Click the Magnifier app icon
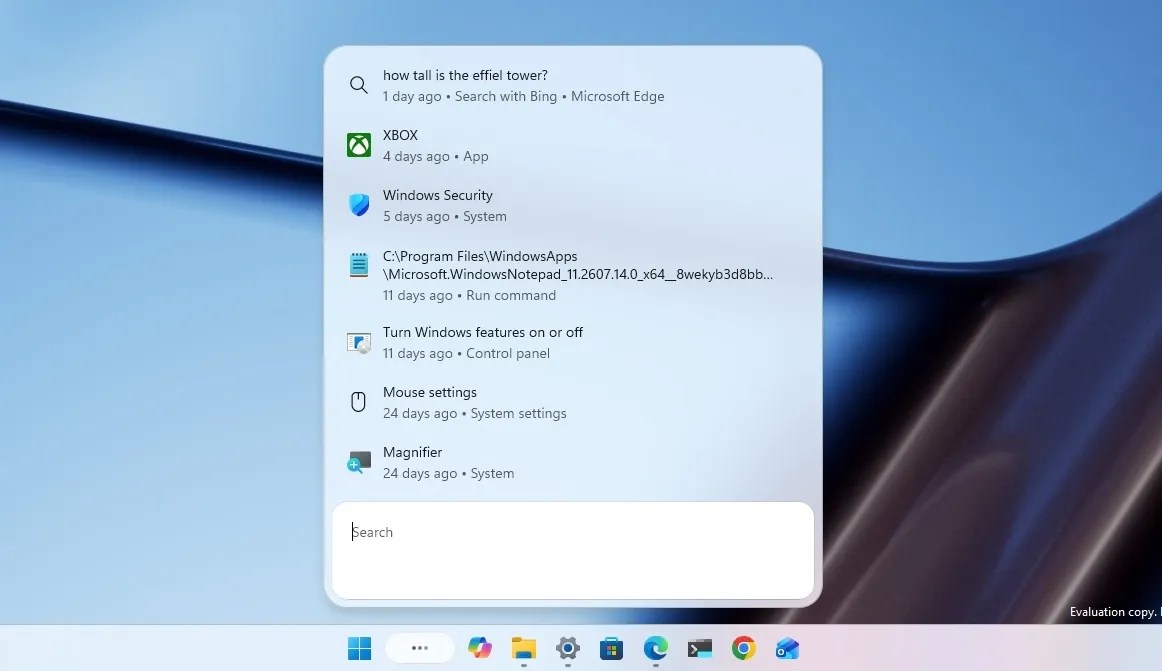 (359, 462)
